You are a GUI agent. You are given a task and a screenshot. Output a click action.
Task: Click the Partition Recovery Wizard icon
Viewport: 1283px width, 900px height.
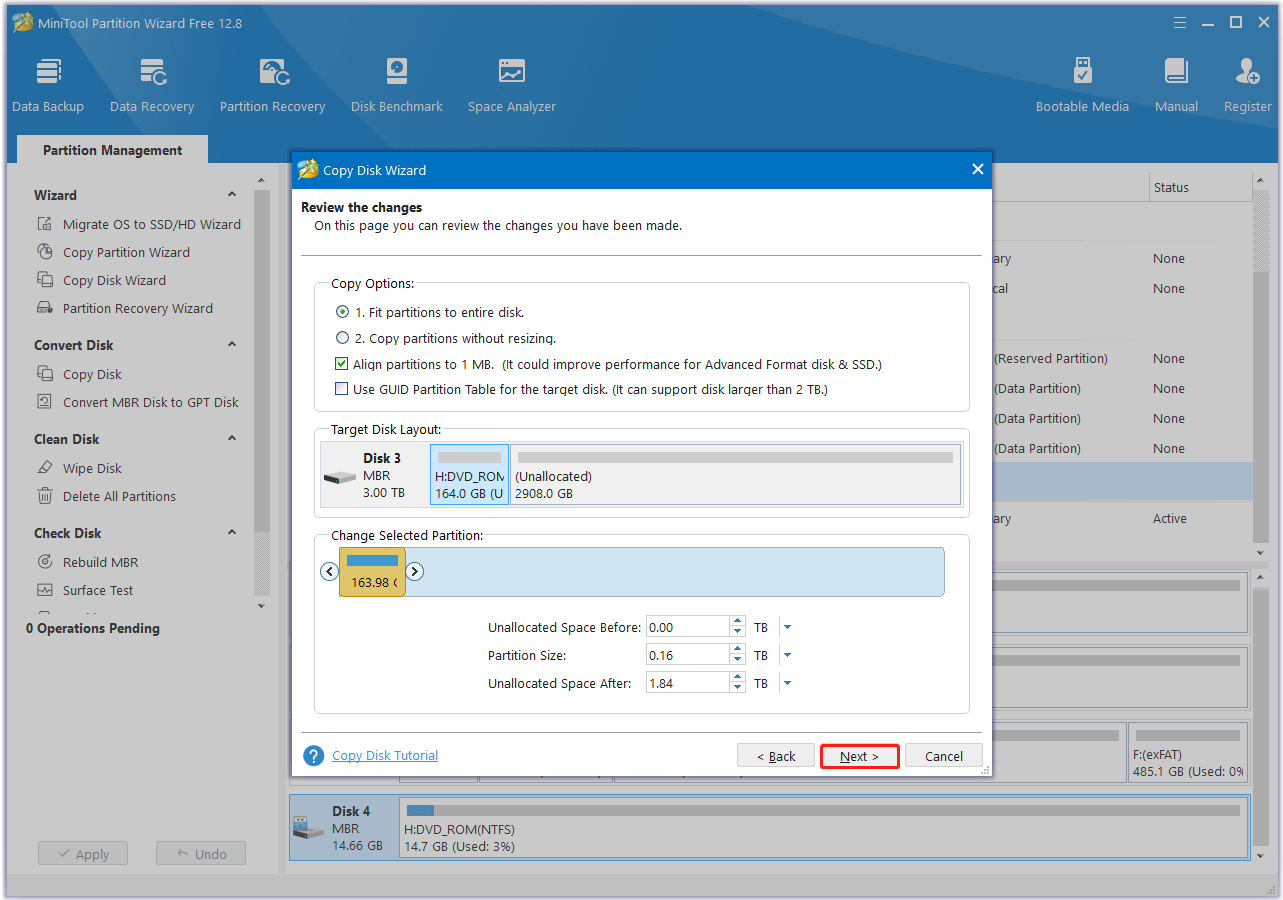coord(45,308)
